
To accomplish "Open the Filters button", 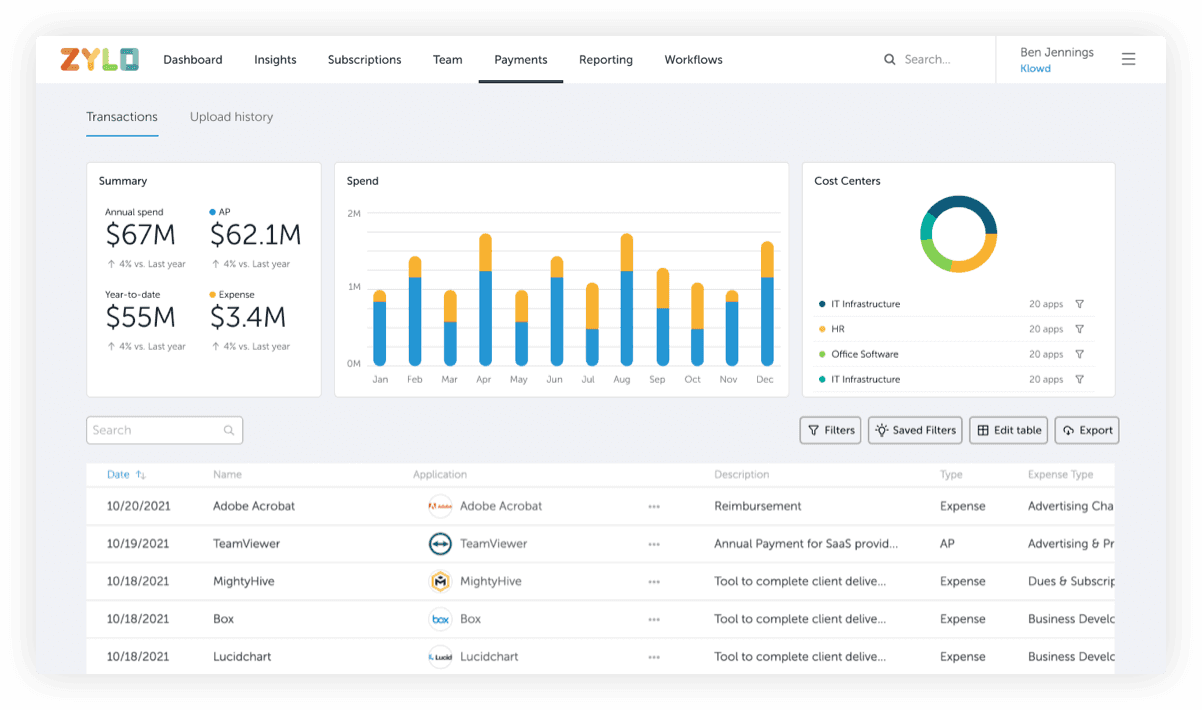I will click(830, 430).
